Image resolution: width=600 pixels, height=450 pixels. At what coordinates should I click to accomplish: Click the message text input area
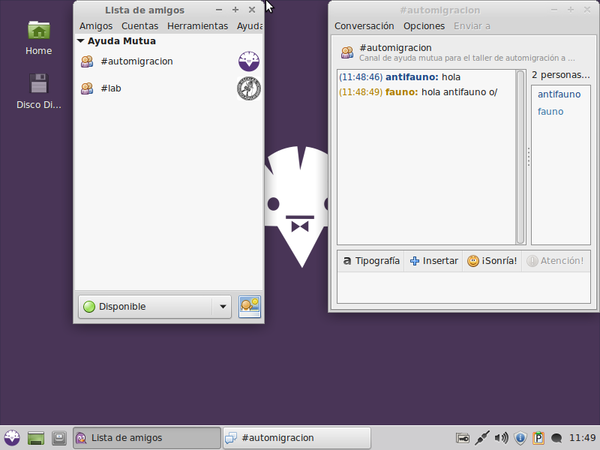[x=462, y=288]
